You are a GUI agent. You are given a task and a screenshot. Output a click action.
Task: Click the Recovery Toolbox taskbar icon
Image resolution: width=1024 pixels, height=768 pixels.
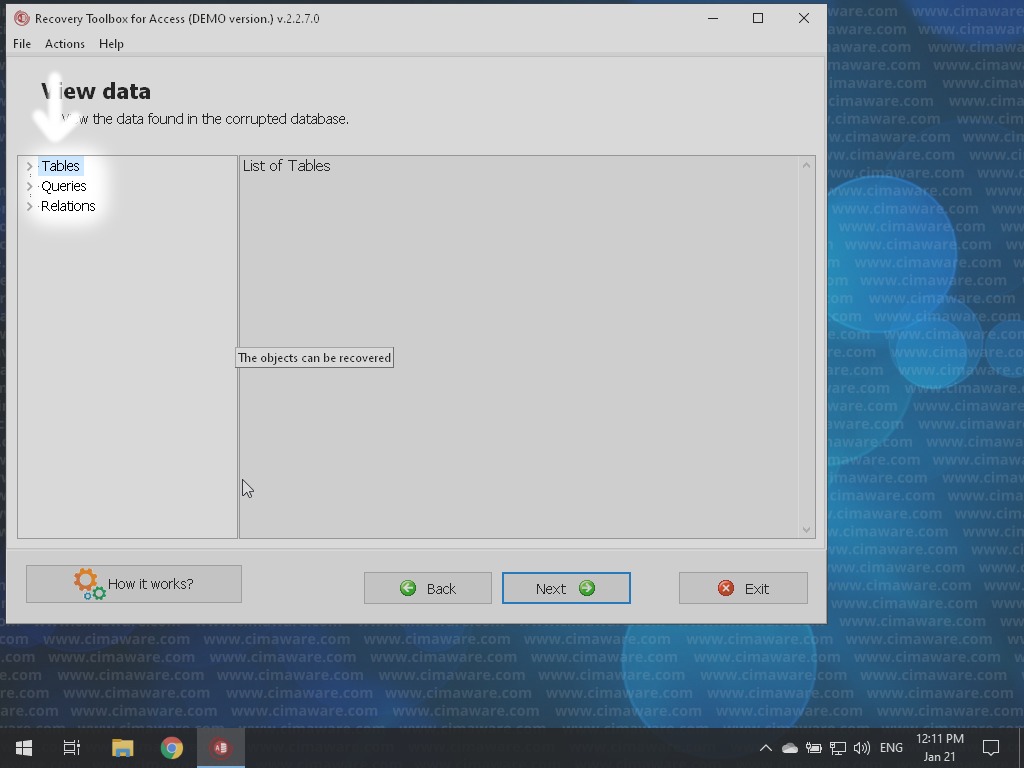click(221, 748)
